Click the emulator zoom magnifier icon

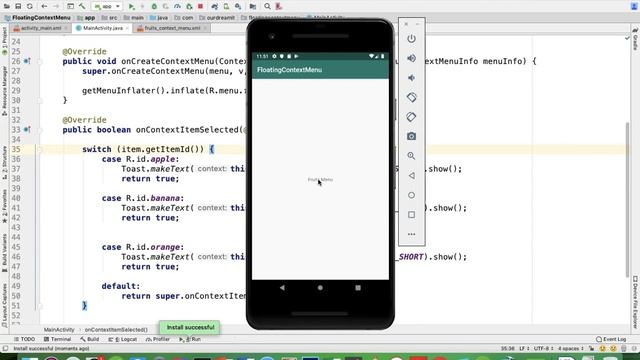click(x=411, y=156)
